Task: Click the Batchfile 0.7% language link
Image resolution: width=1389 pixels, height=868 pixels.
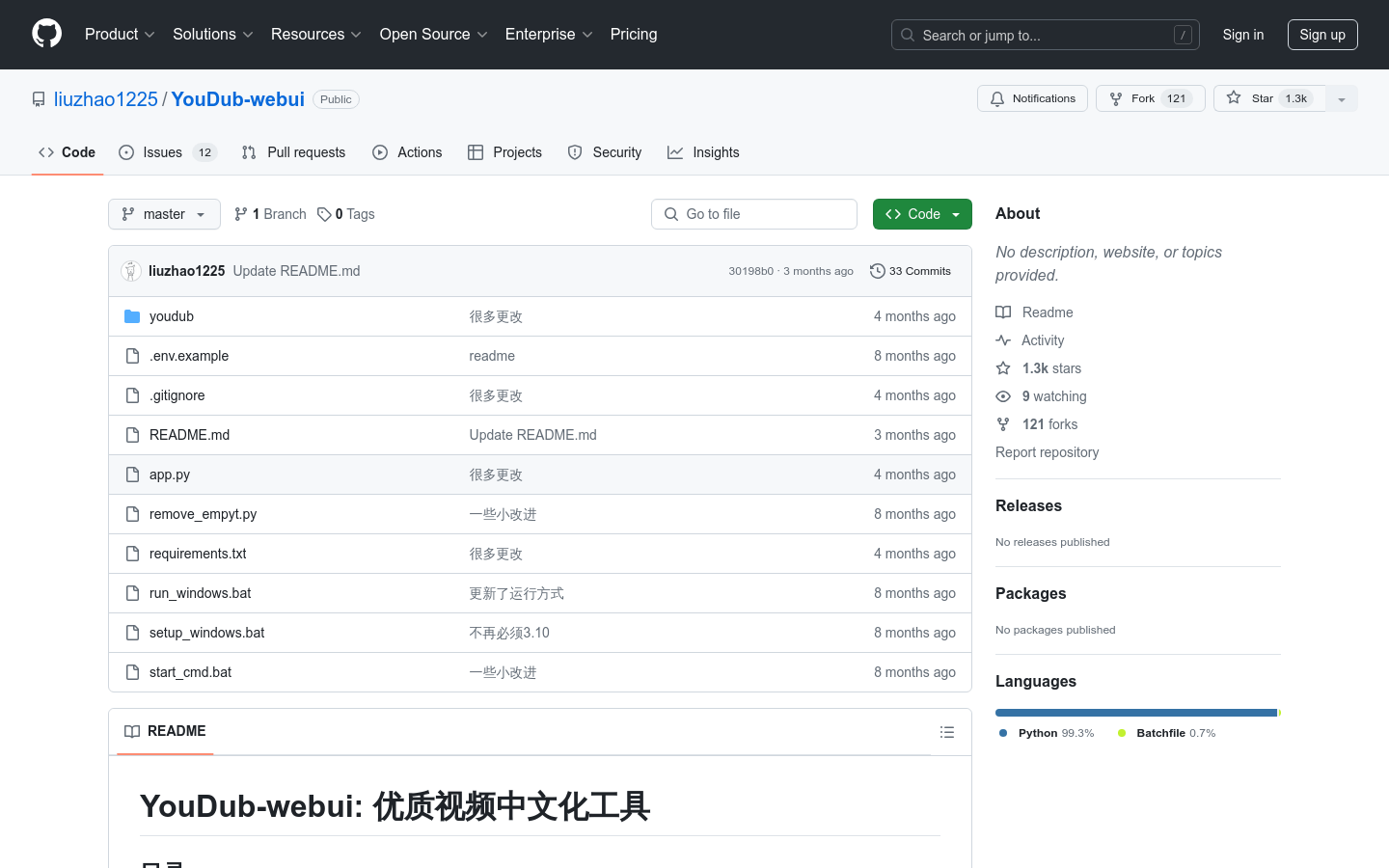Action: [1166, 733]
